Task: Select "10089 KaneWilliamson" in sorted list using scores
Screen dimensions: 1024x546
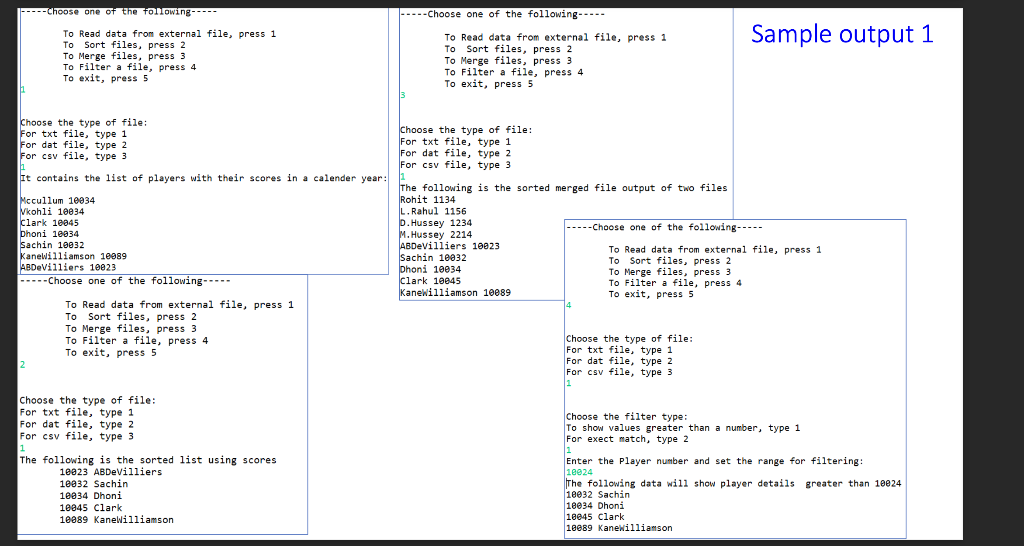Action: click(116, 520)
